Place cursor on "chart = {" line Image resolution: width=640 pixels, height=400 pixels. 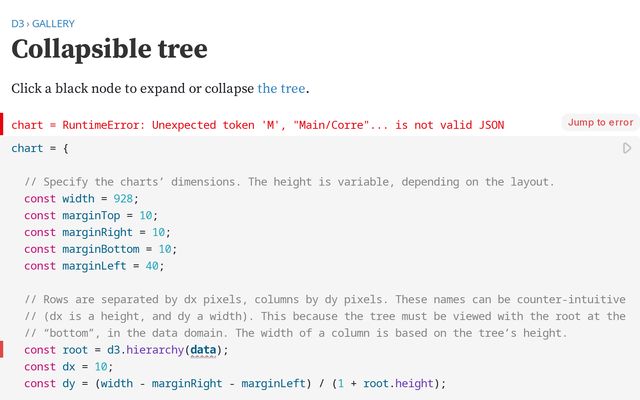click(x=40, y=148)
